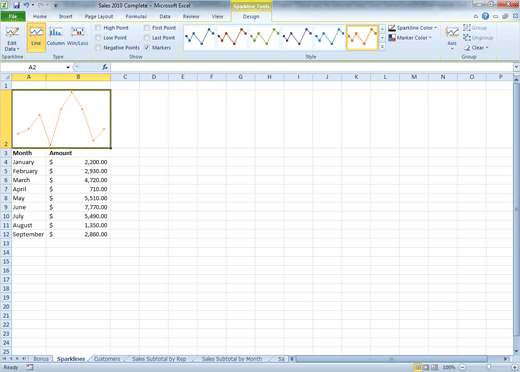Click the Undo icon
520x372 pixels.
(x=26, y=5)
